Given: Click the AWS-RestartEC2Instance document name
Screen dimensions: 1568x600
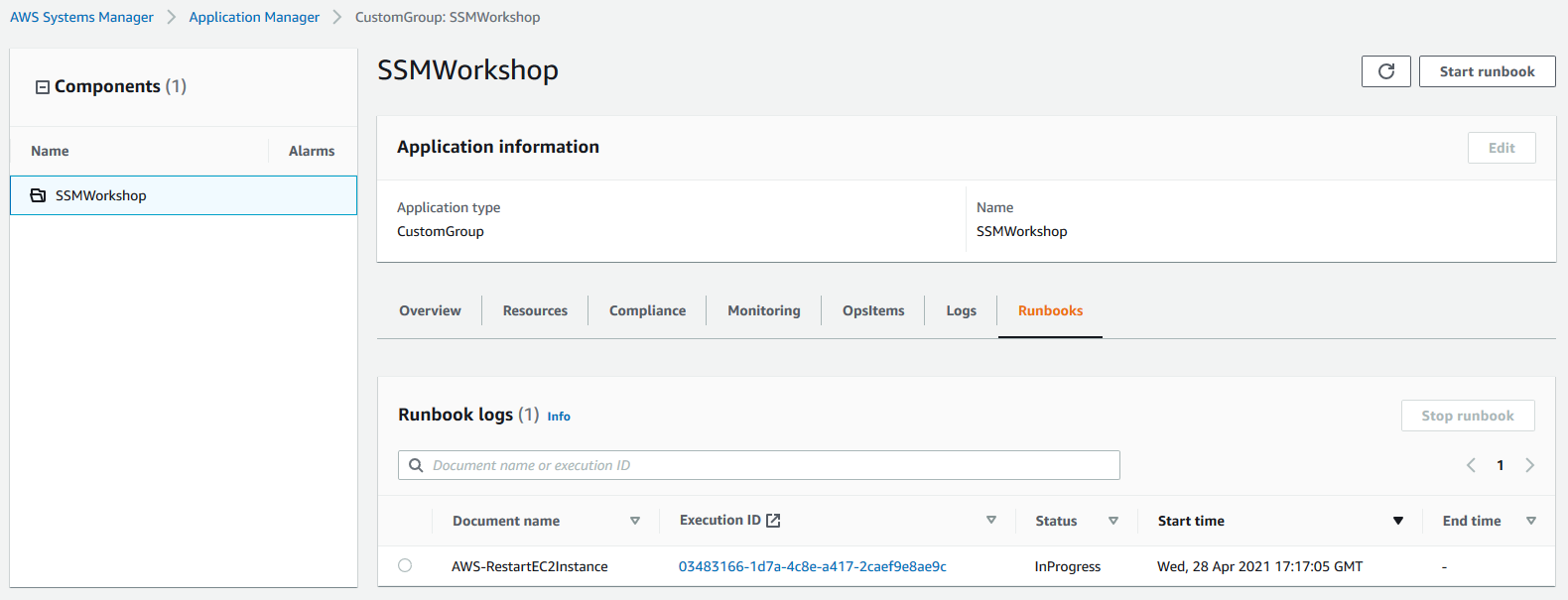Looking at the screenshot, I should click(x=530, y=566).
